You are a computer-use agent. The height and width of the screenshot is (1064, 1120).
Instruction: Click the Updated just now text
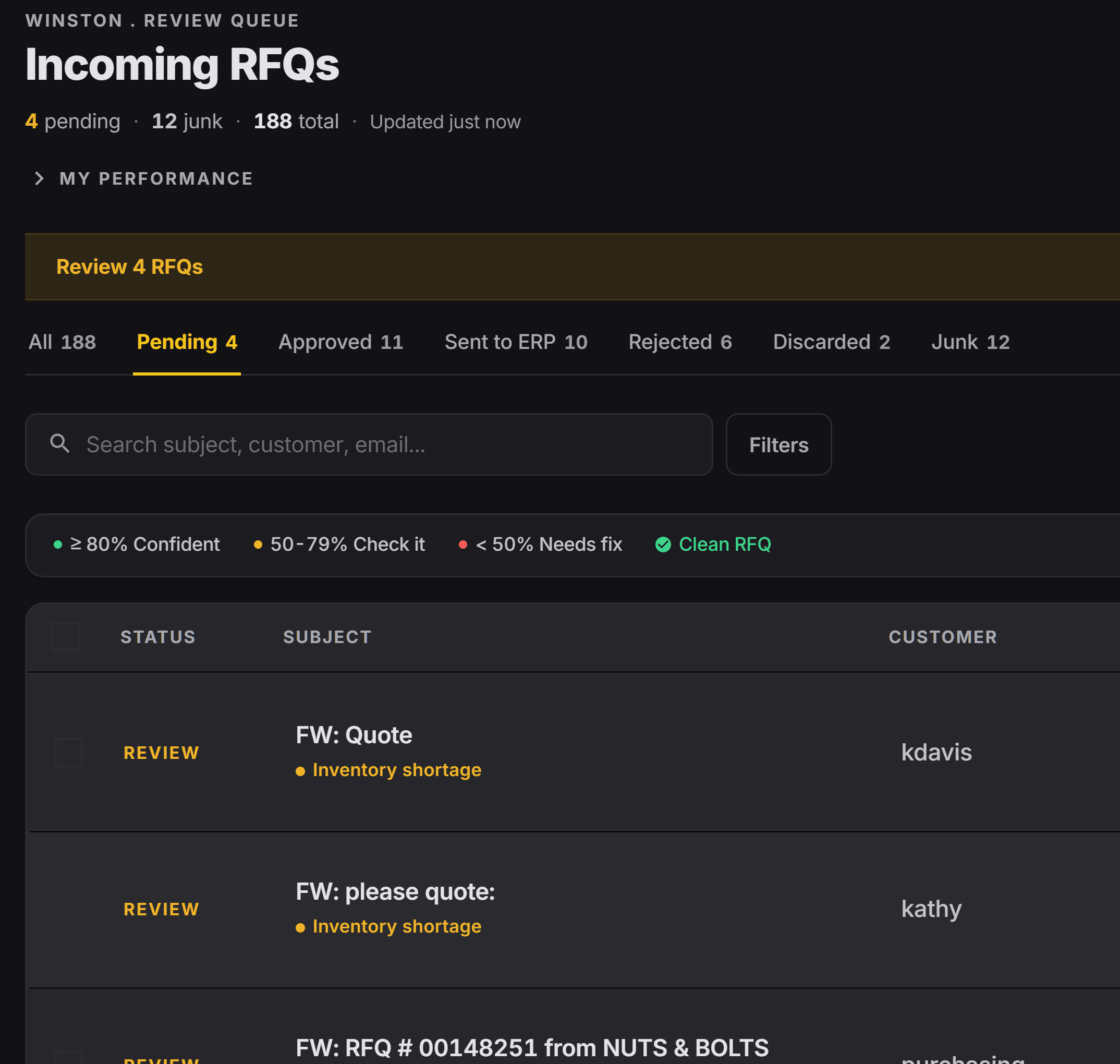[x=445, y=122]
